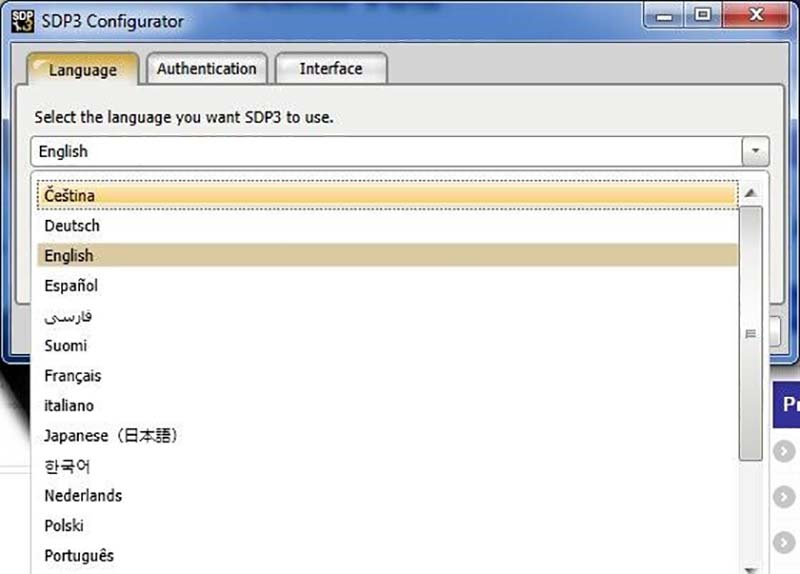Click the bottom arrow icon in background window

pyautogui.click(x=784, y=542)
